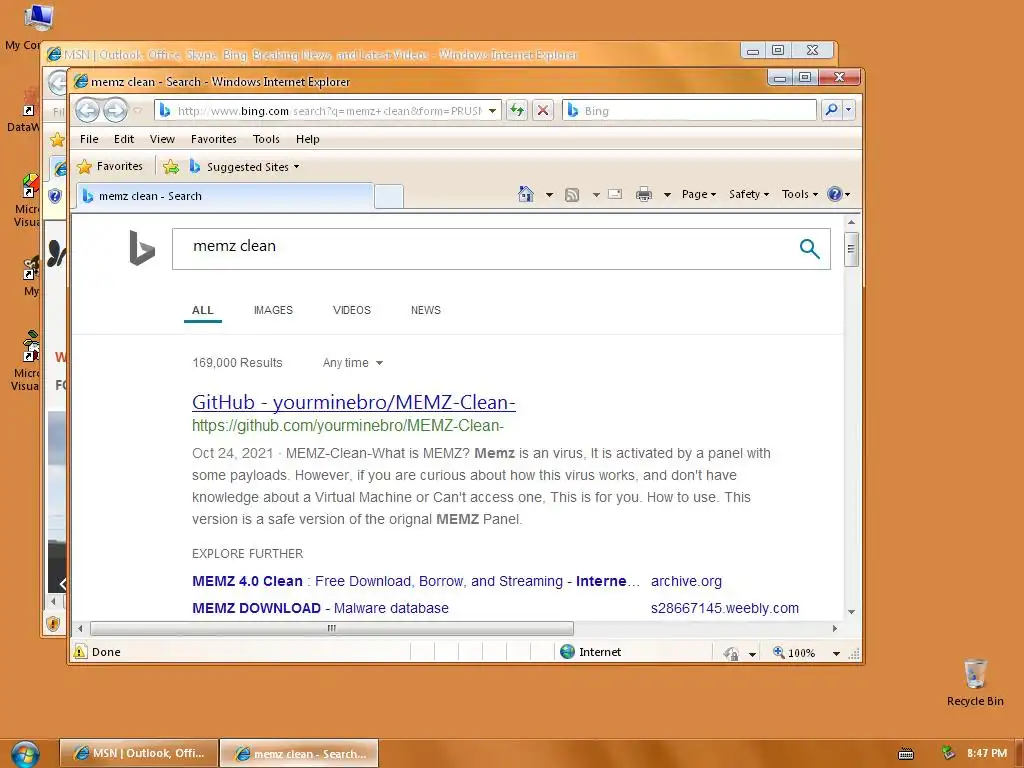This screenshot has height=768, width=1024.
Task: Click the warning icon in status bar
Action: coord(80,651)
